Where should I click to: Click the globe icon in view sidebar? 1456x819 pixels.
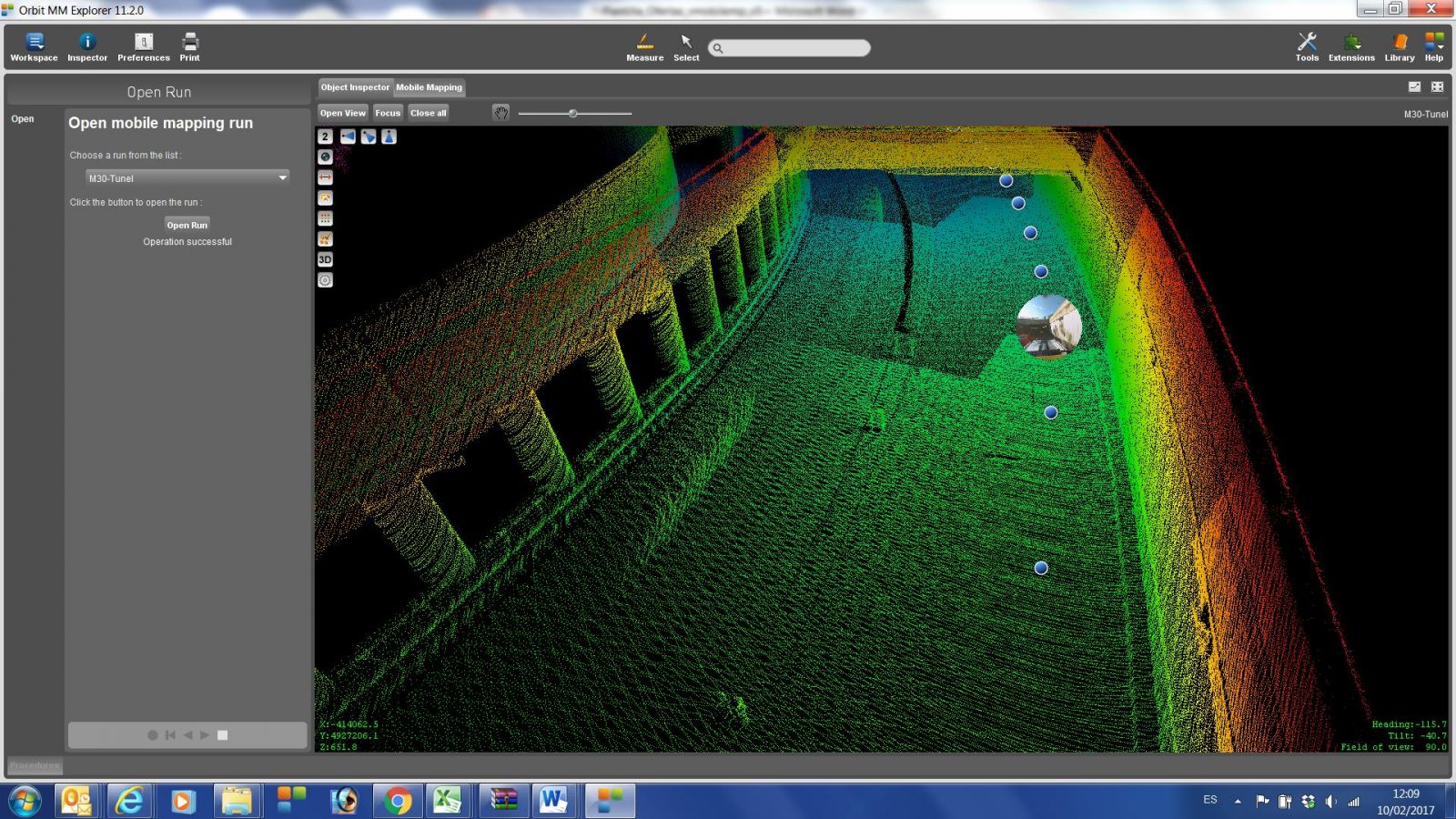[x=325, y=157]
